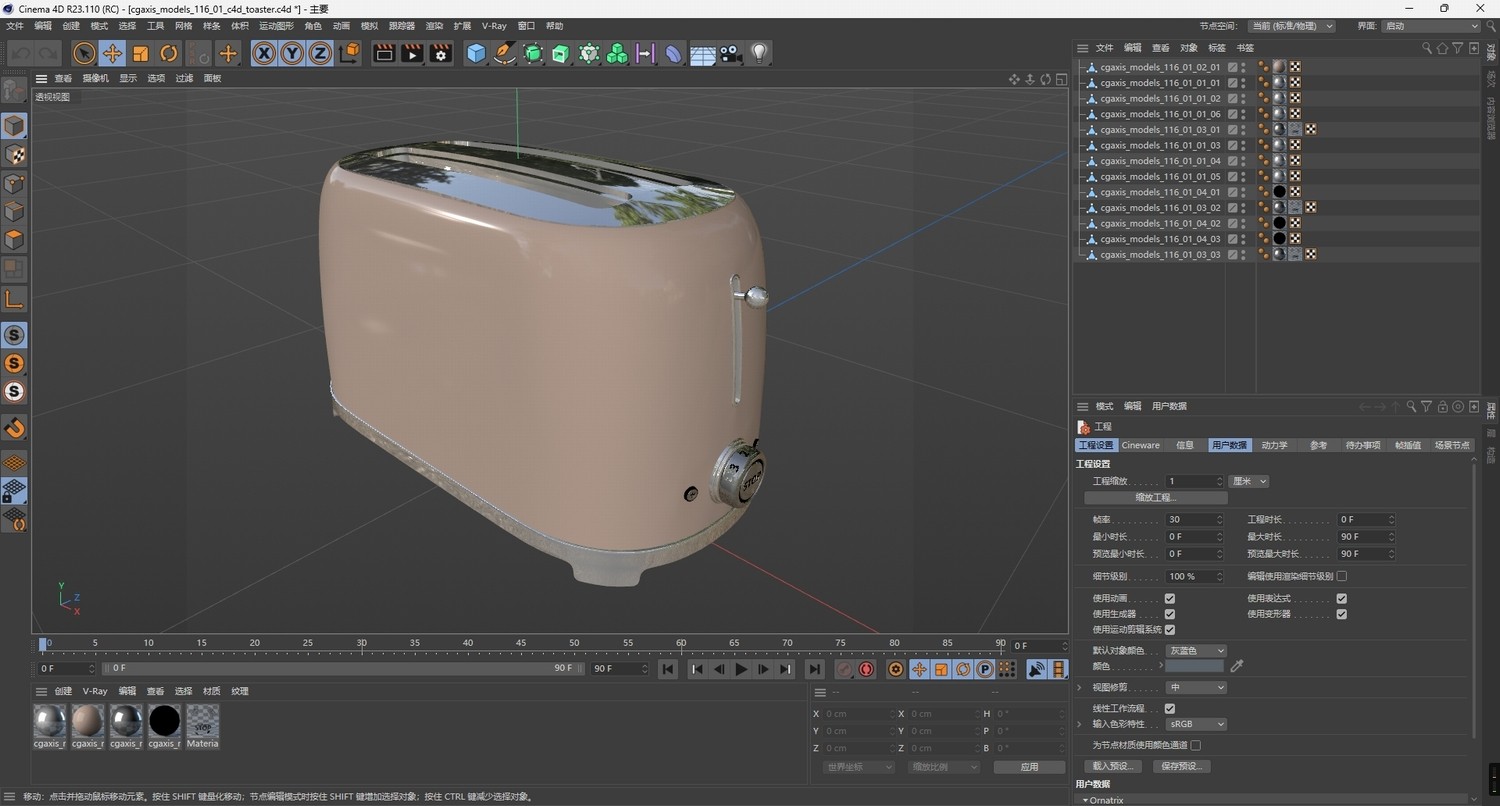Screen dimensions: 1500x806
Task: Enable the 编辑使用渲染细节级别 checkbox
Action: click(x=1340, y=576)
